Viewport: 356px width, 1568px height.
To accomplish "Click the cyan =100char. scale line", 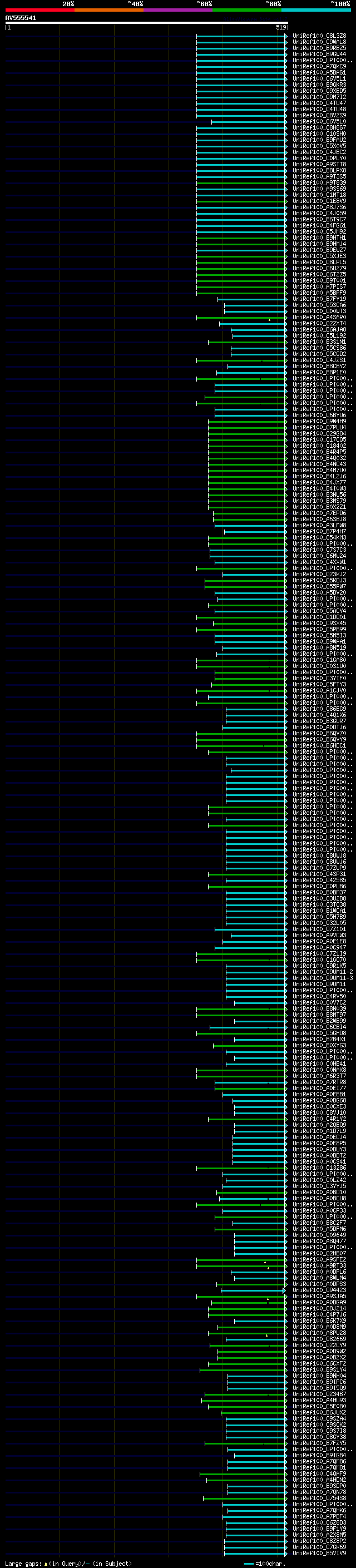I will coord(248,1564).
